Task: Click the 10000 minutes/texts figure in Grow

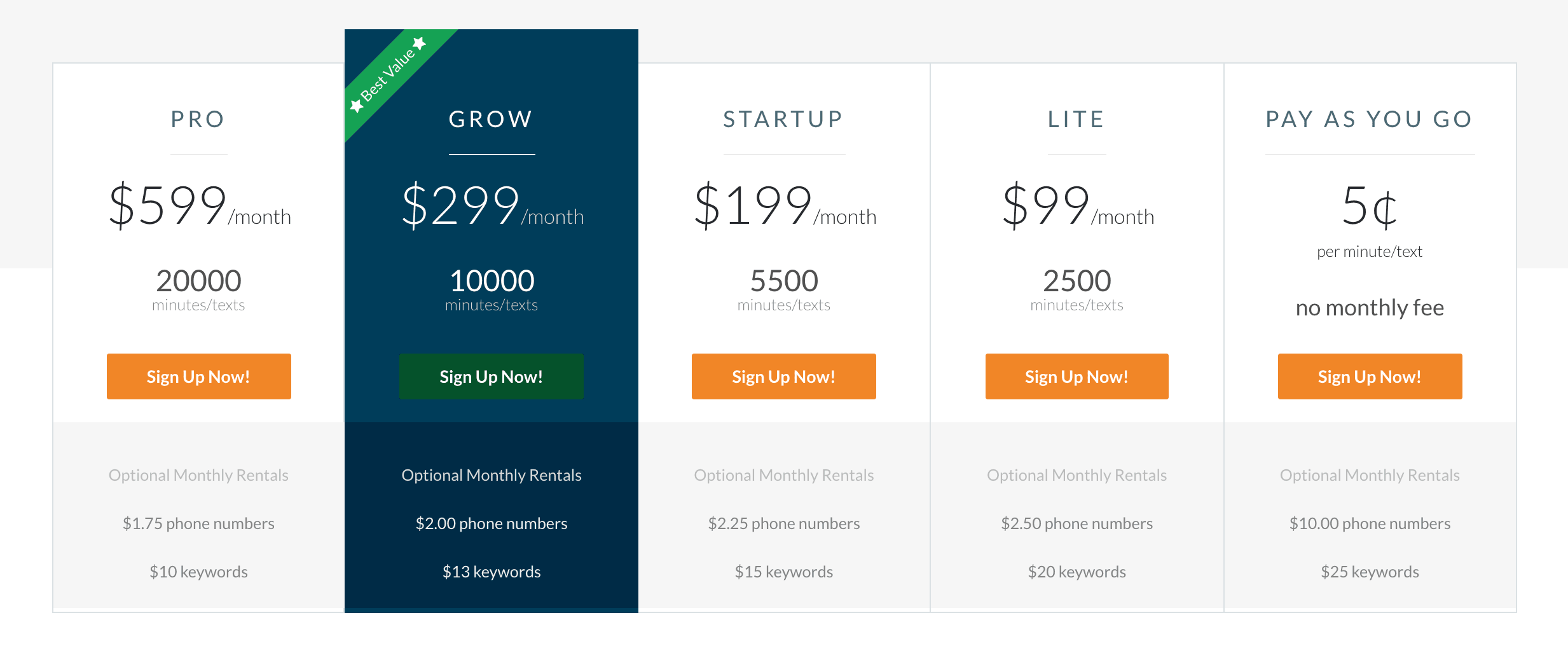Action: [492, 281]
